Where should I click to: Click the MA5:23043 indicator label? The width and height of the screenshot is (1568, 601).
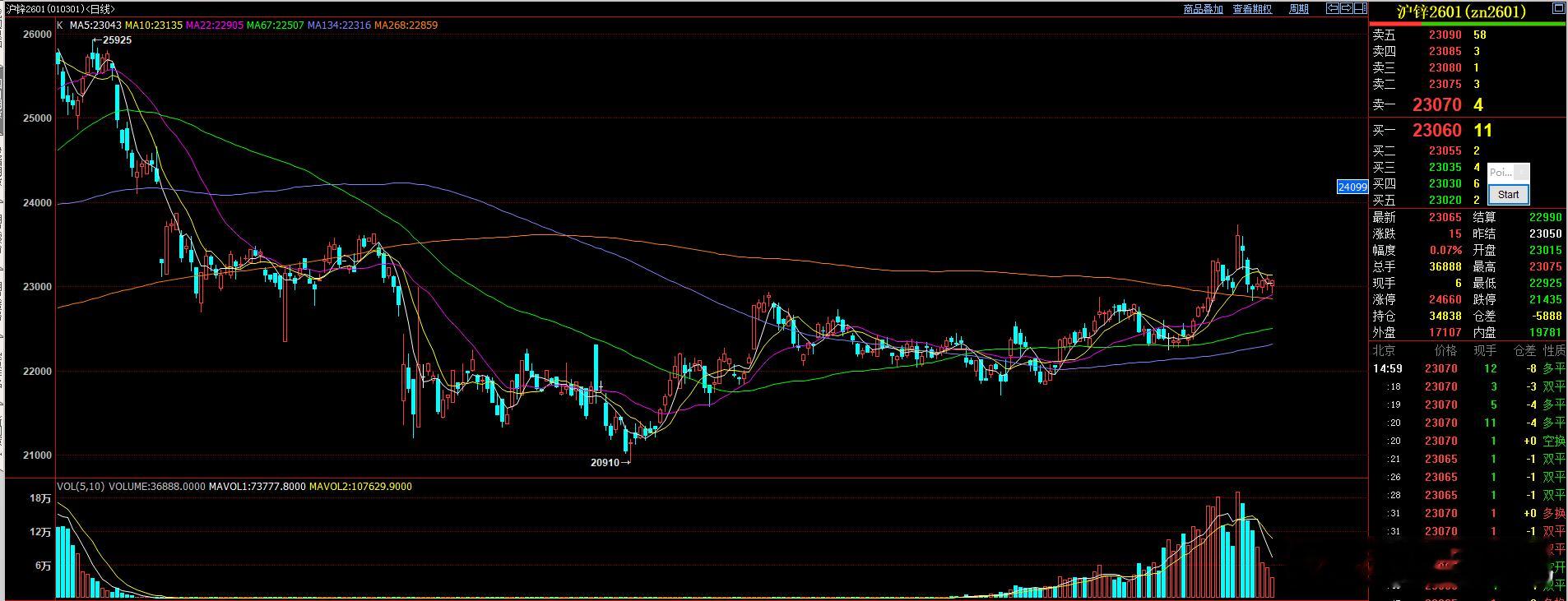coord(95,25)
